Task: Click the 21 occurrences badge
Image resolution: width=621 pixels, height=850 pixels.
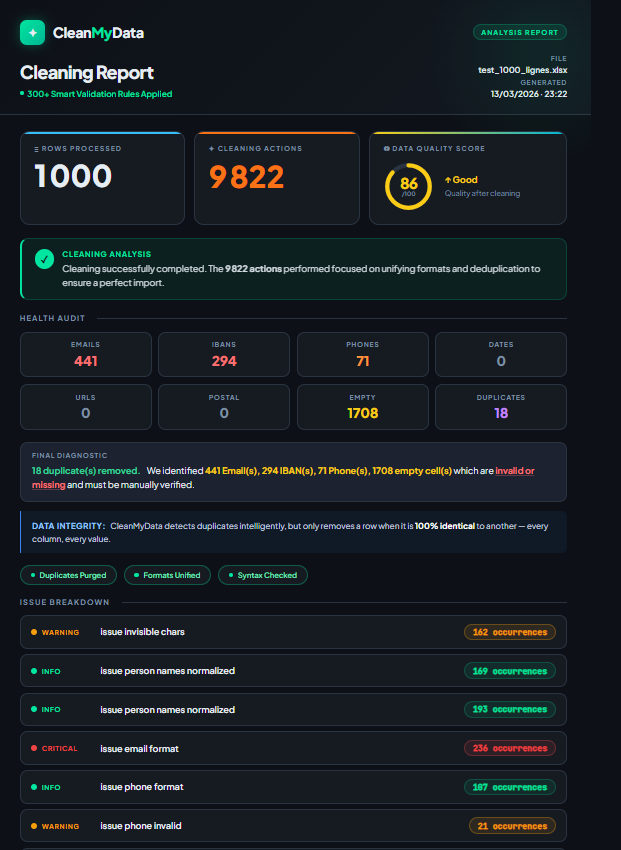Action: coord(512,826)
